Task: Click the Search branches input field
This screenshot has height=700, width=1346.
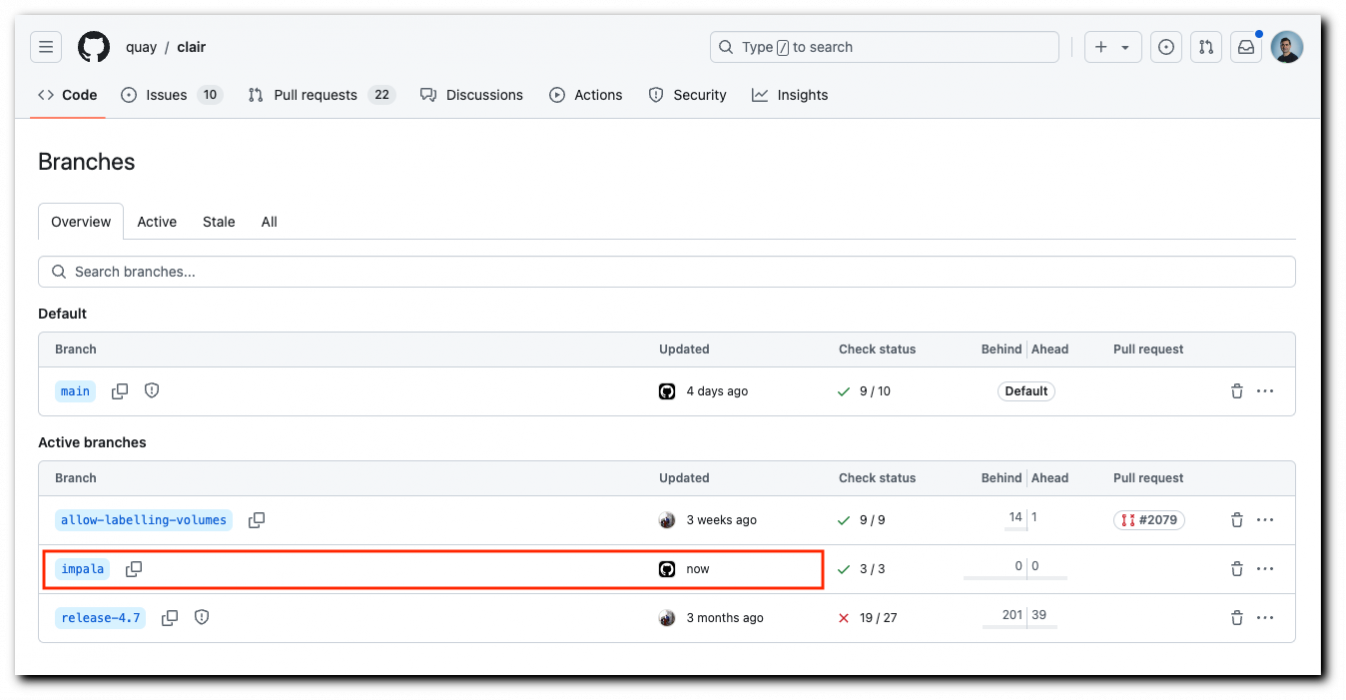Action: 667,272
